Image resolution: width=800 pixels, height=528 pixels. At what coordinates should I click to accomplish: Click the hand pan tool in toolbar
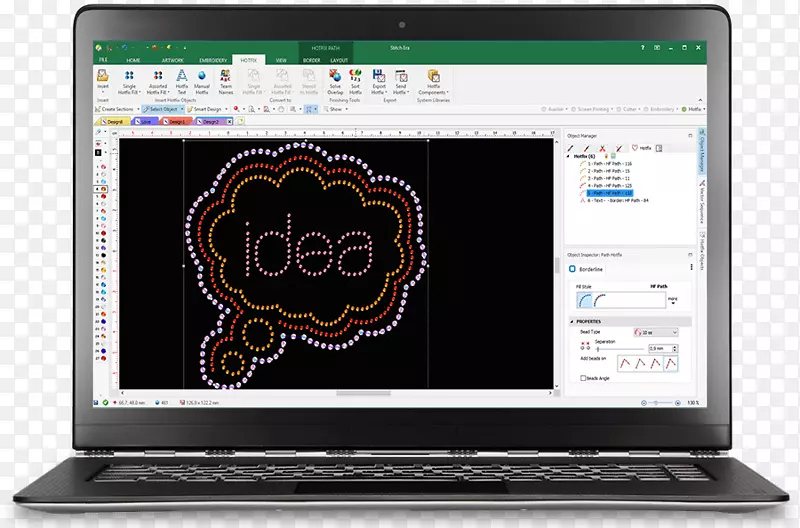[281, 109]
